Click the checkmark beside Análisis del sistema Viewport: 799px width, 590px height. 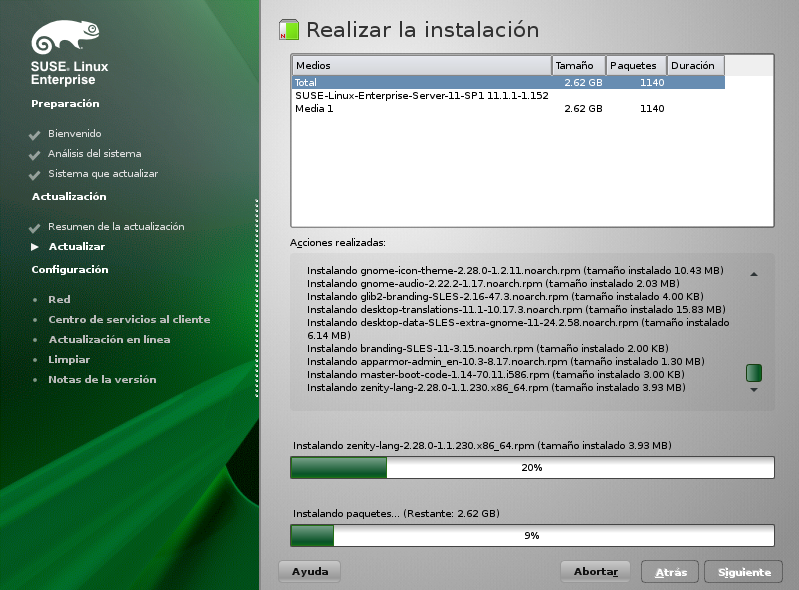pyautogui.click(x=35, y=154)
